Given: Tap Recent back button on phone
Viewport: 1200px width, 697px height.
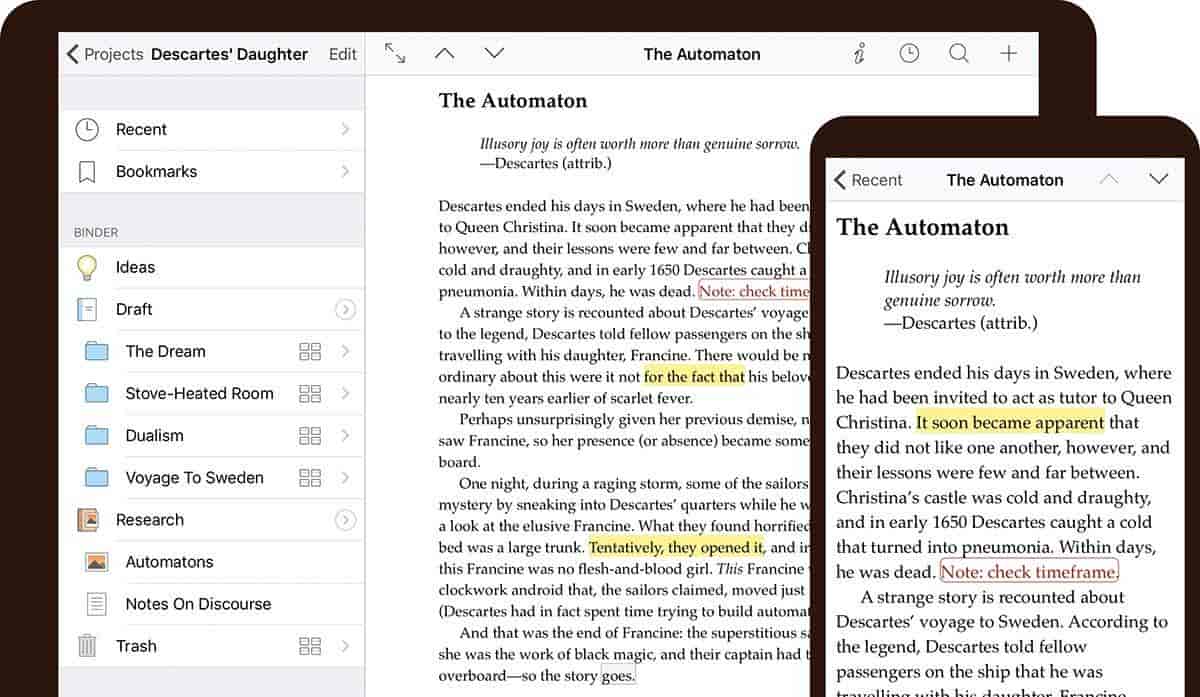Looking at the screenshot, I should tap(868, 180).
